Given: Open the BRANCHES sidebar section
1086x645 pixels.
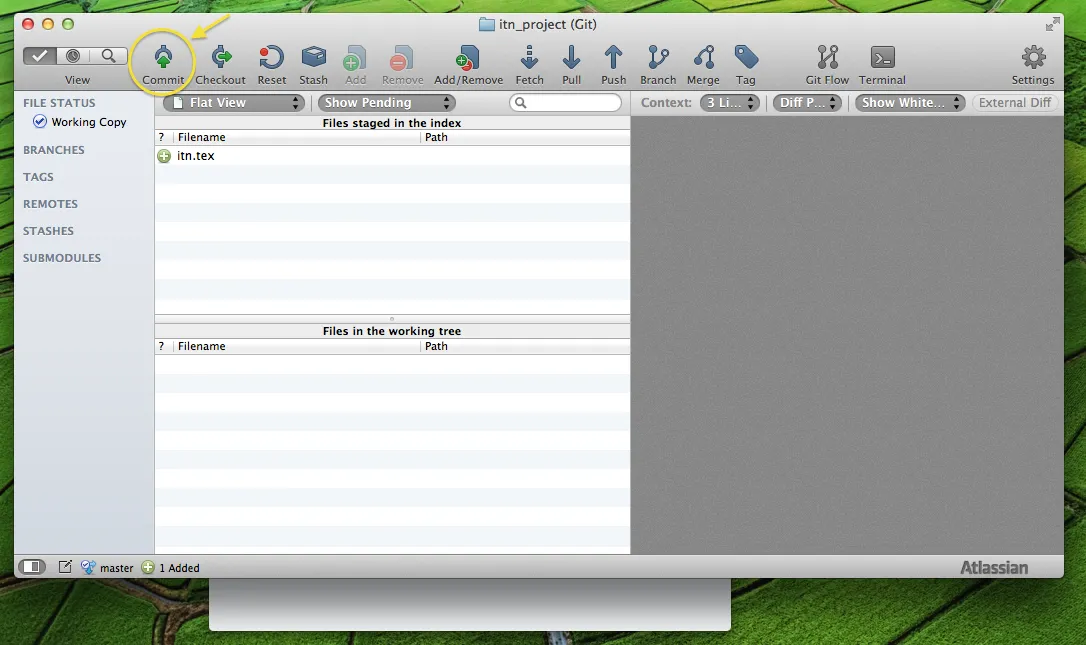Looking at the screenshot, I should (54, 150).
